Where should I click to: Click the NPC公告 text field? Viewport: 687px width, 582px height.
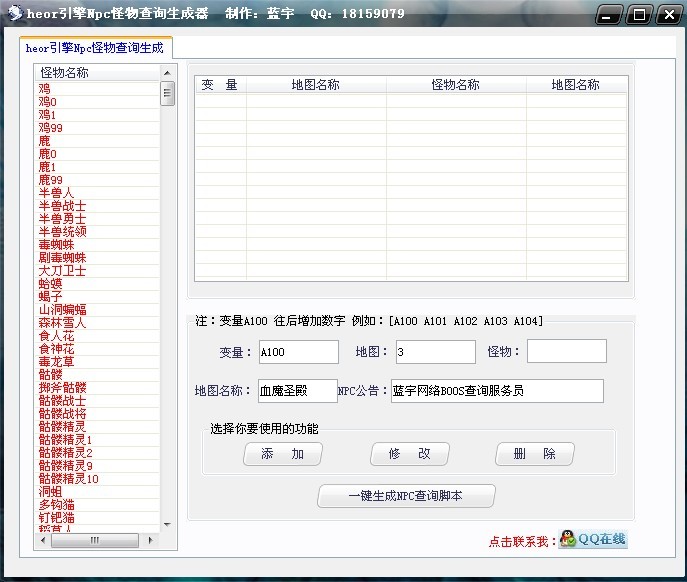click(x=497, y=391)
